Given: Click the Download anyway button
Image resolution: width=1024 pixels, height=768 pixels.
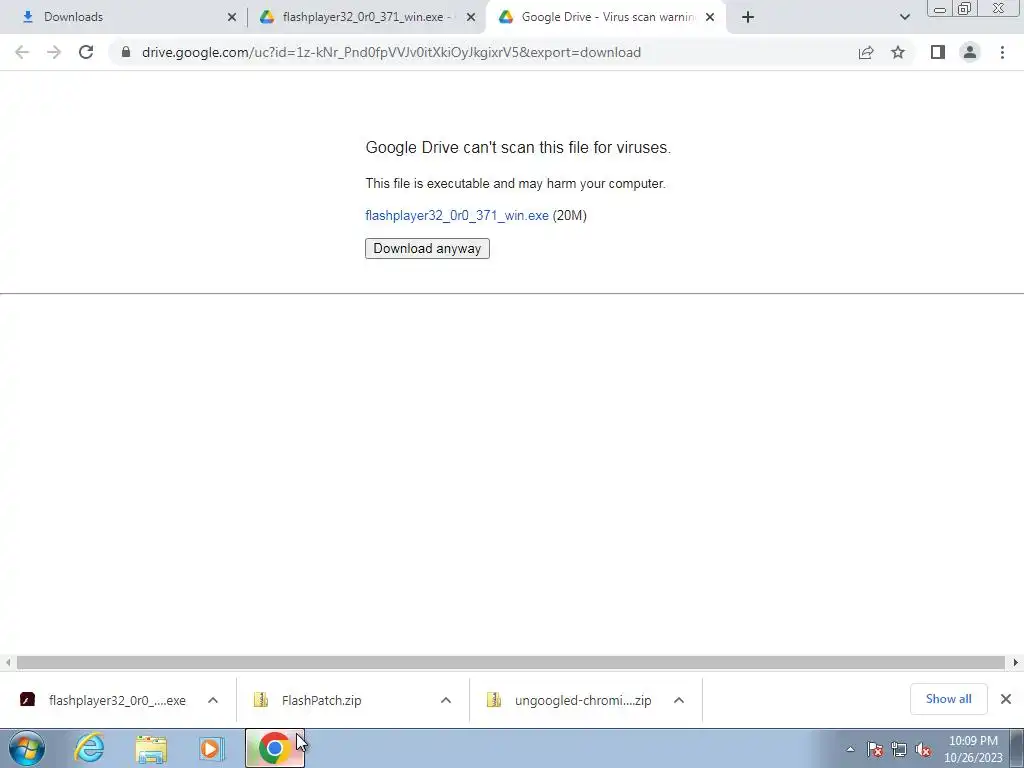Looking at the screenshot, I should [427, 248].
